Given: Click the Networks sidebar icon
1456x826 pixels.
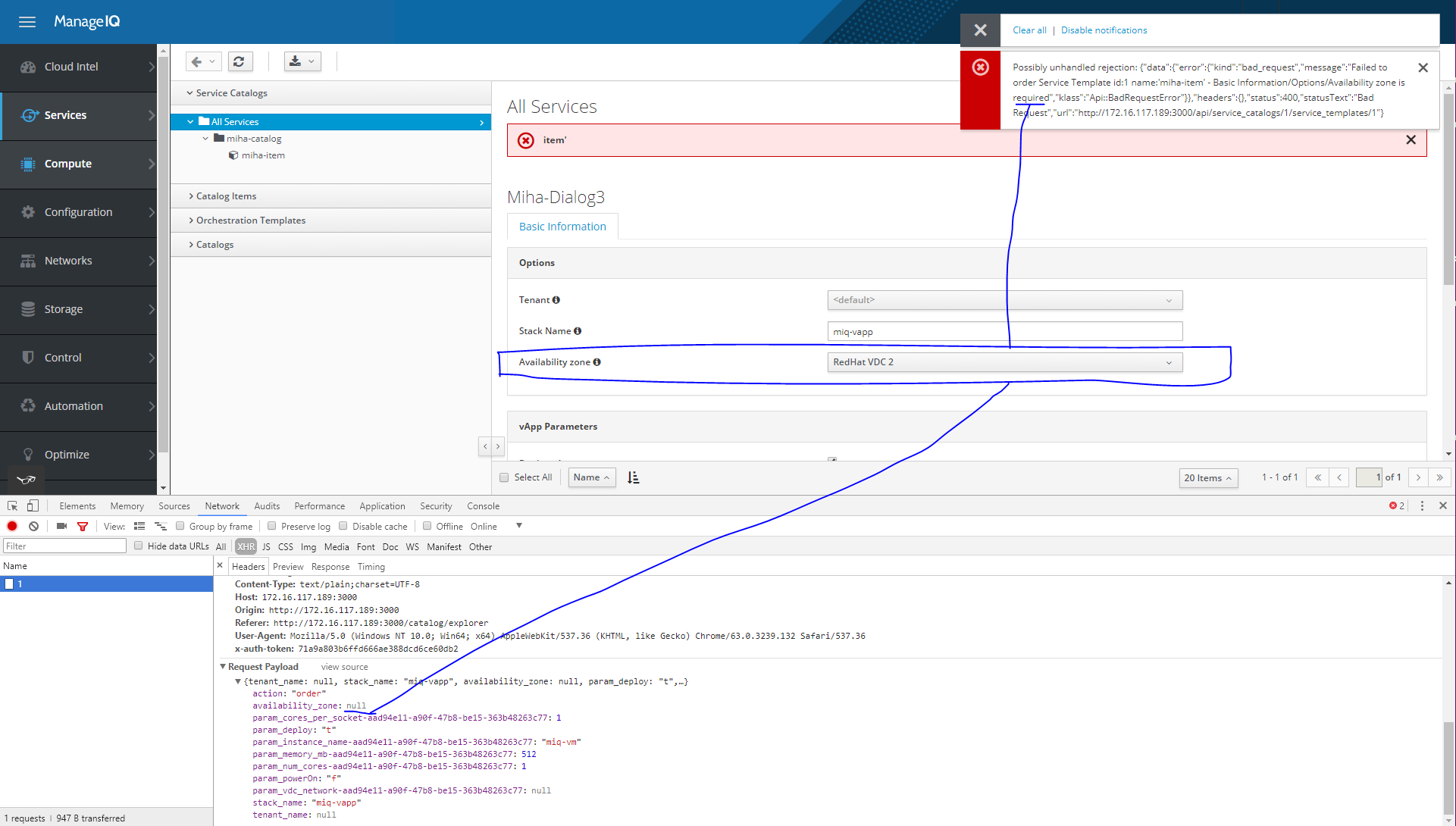Looking at the screenshot, I should 28,261.
